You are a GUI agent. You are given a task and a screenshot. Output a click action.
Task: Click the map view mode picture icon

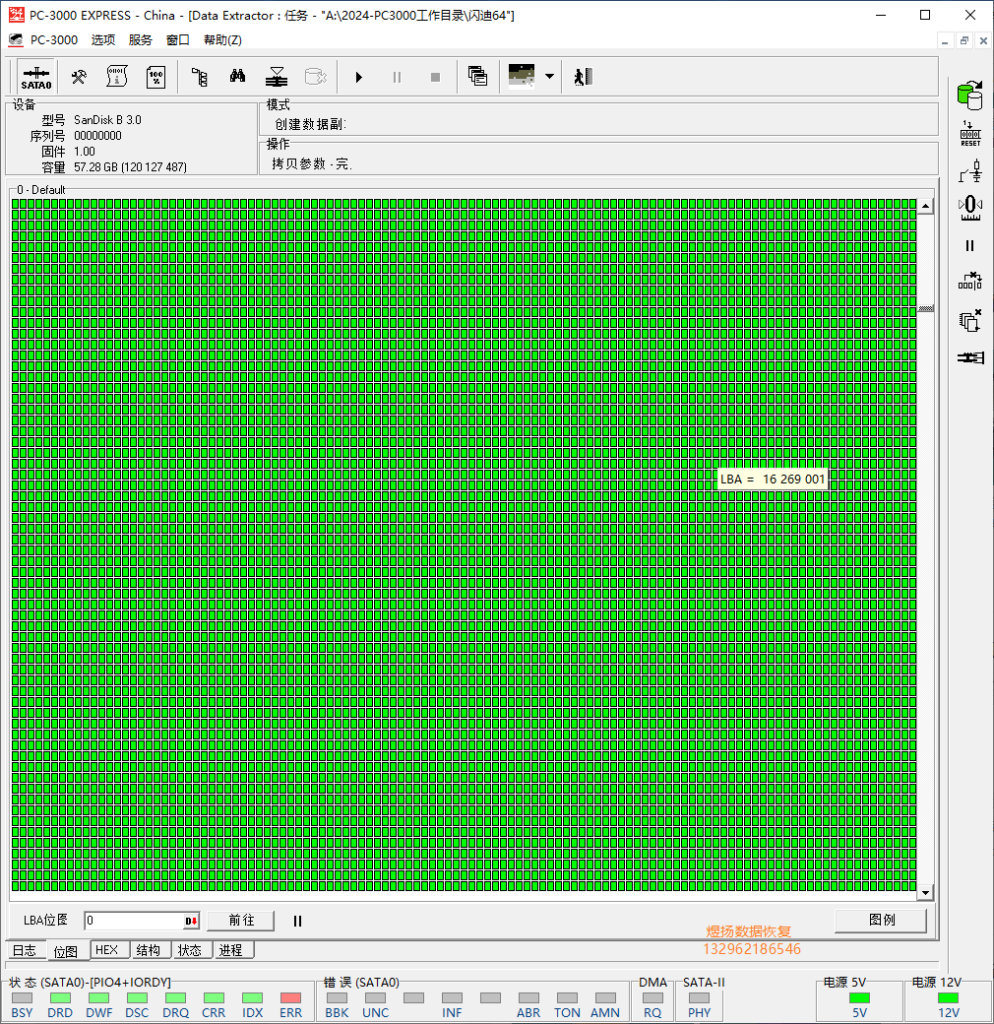click(x=521, y=76)
